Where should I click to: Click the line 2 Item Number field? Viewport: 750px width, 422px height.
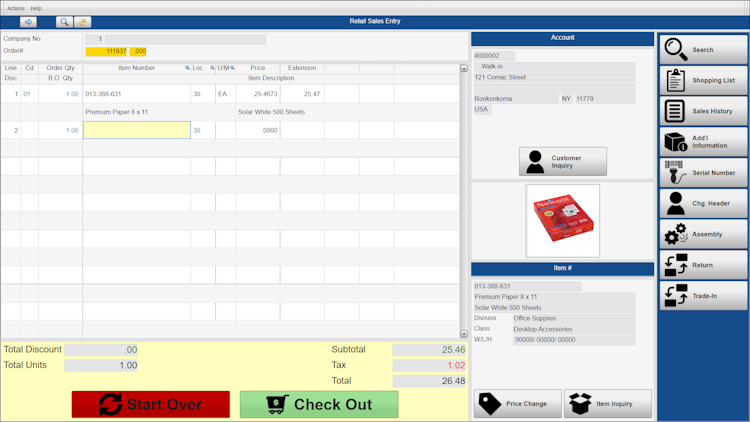tap(137, 130)
